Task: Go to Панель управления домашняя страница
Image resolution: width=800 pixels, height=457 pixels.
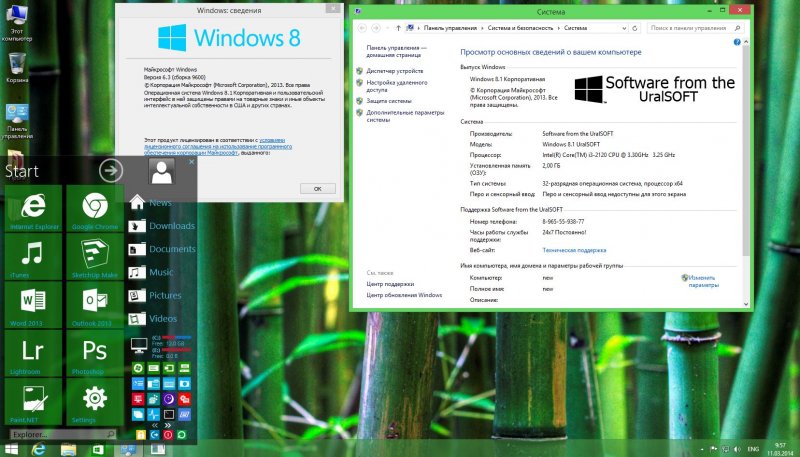Action: pos(396,51)
